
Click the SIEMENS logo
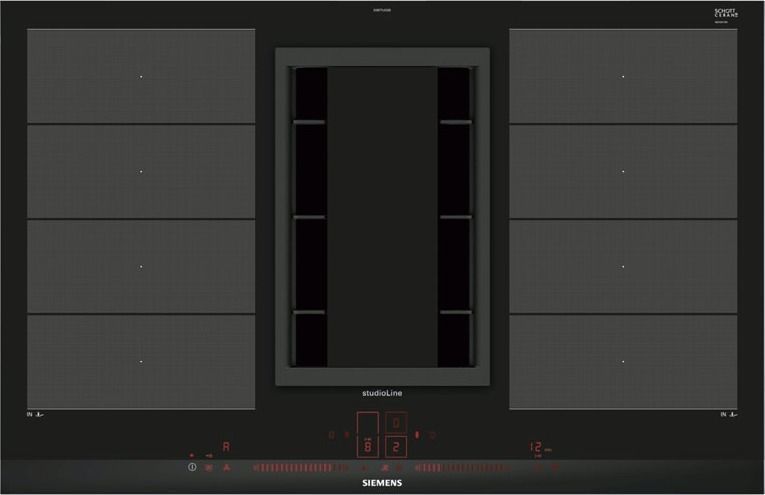click(x=382, y=483)
